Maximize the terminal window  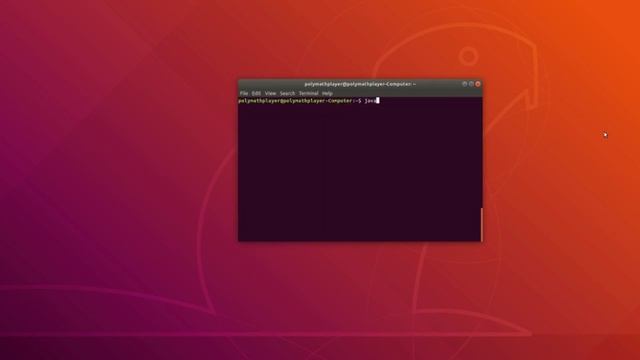471,84
